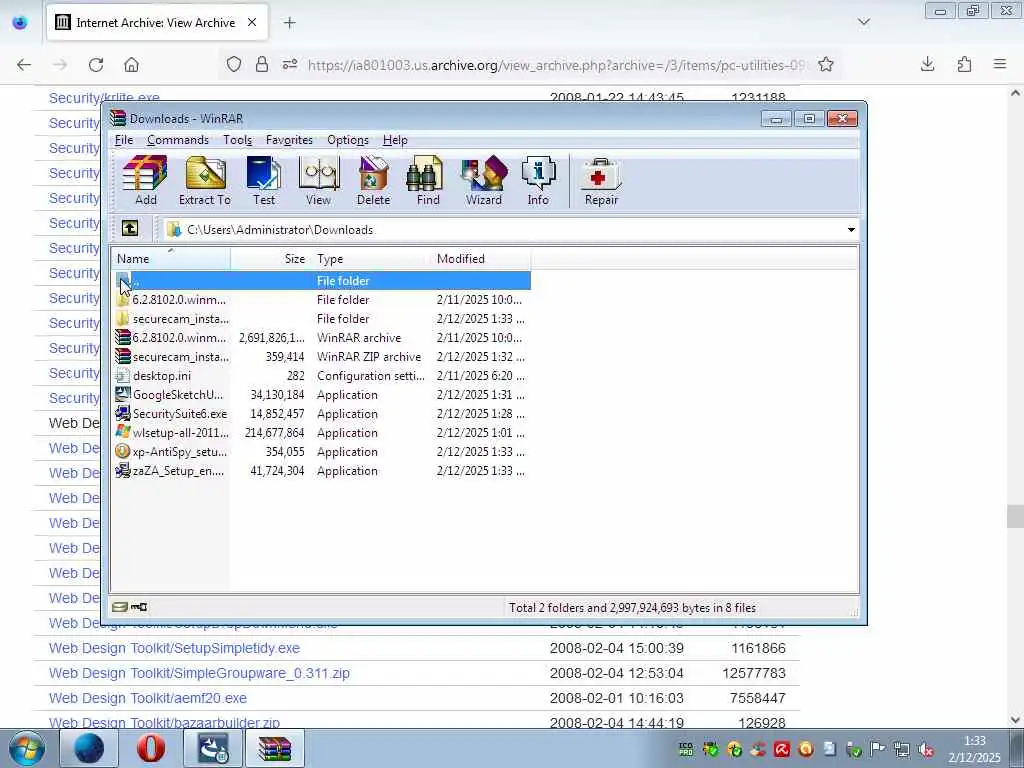The image size is (1024, 768).
Task: Close the Internet Archive tab
Action: point(251,23)
